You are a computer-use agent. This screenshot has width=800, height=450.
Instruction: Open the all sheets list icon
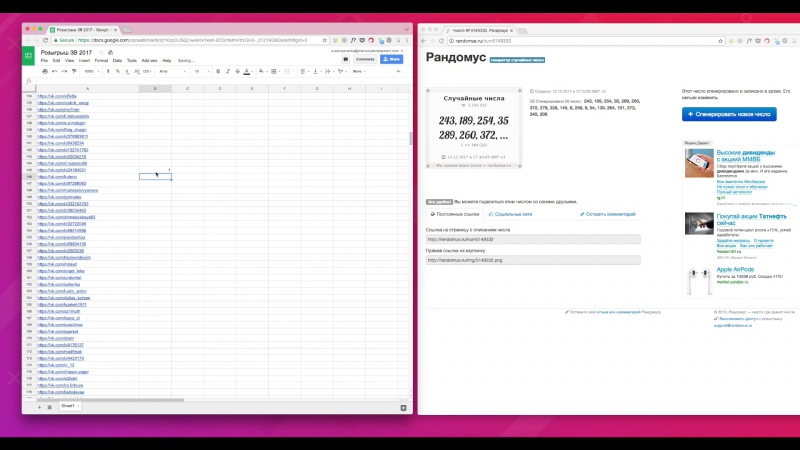(49, 407)
